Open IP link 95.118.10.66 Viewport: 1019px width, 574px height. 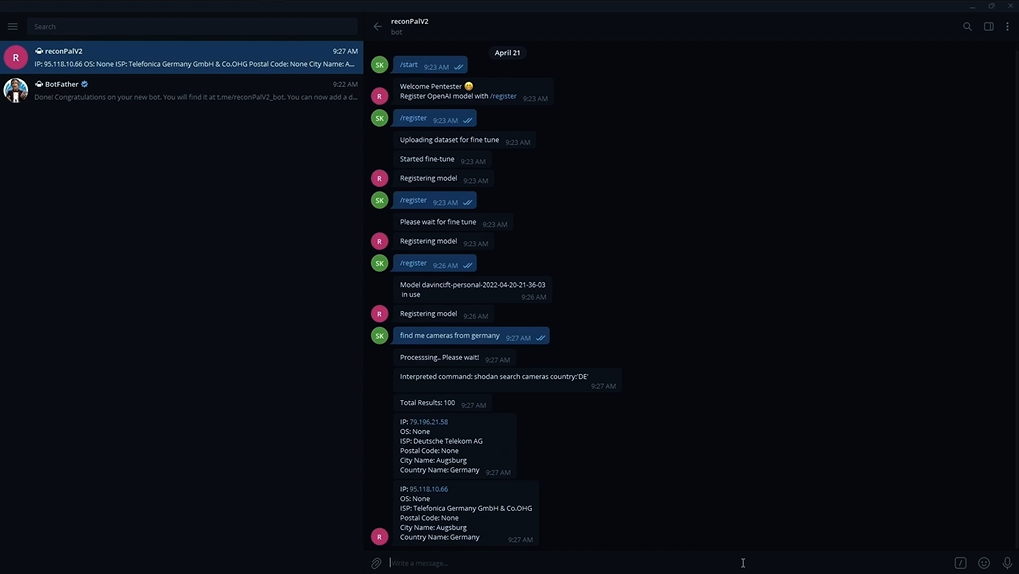pos(428,489)
